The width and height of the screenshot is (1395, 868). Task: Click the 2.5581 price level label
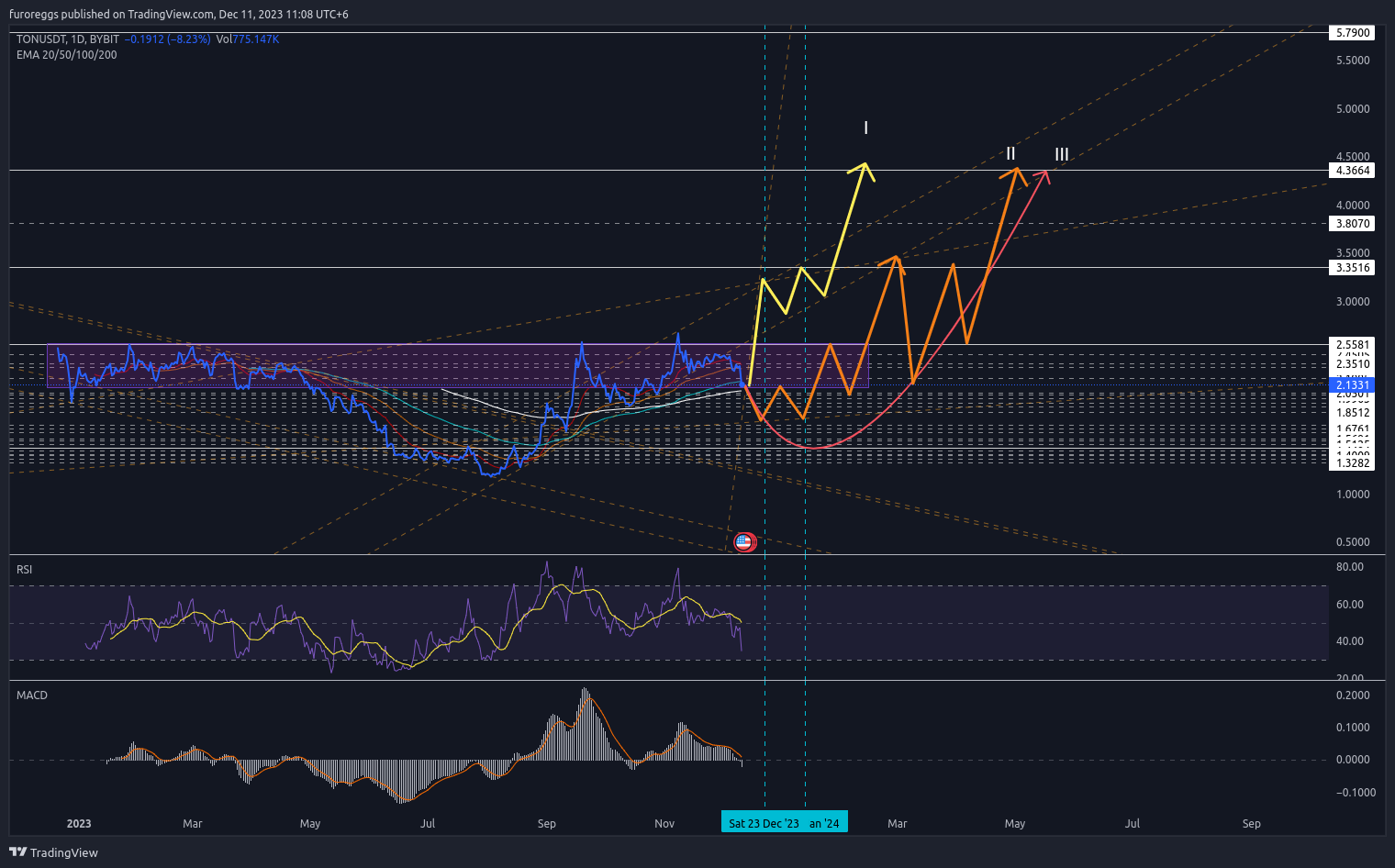click(x=1353, y=345)
